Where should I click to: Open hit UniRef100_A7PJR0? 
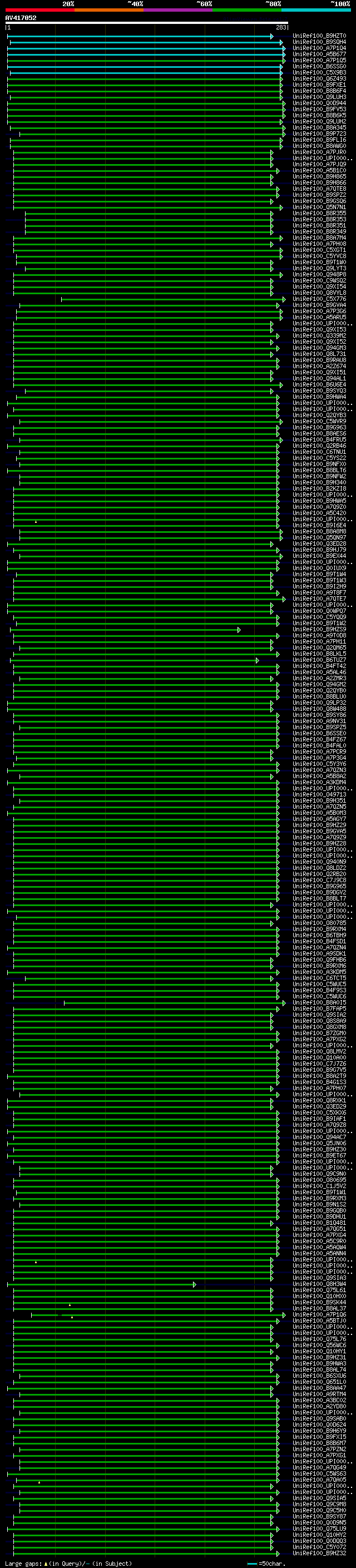[319, 152]
